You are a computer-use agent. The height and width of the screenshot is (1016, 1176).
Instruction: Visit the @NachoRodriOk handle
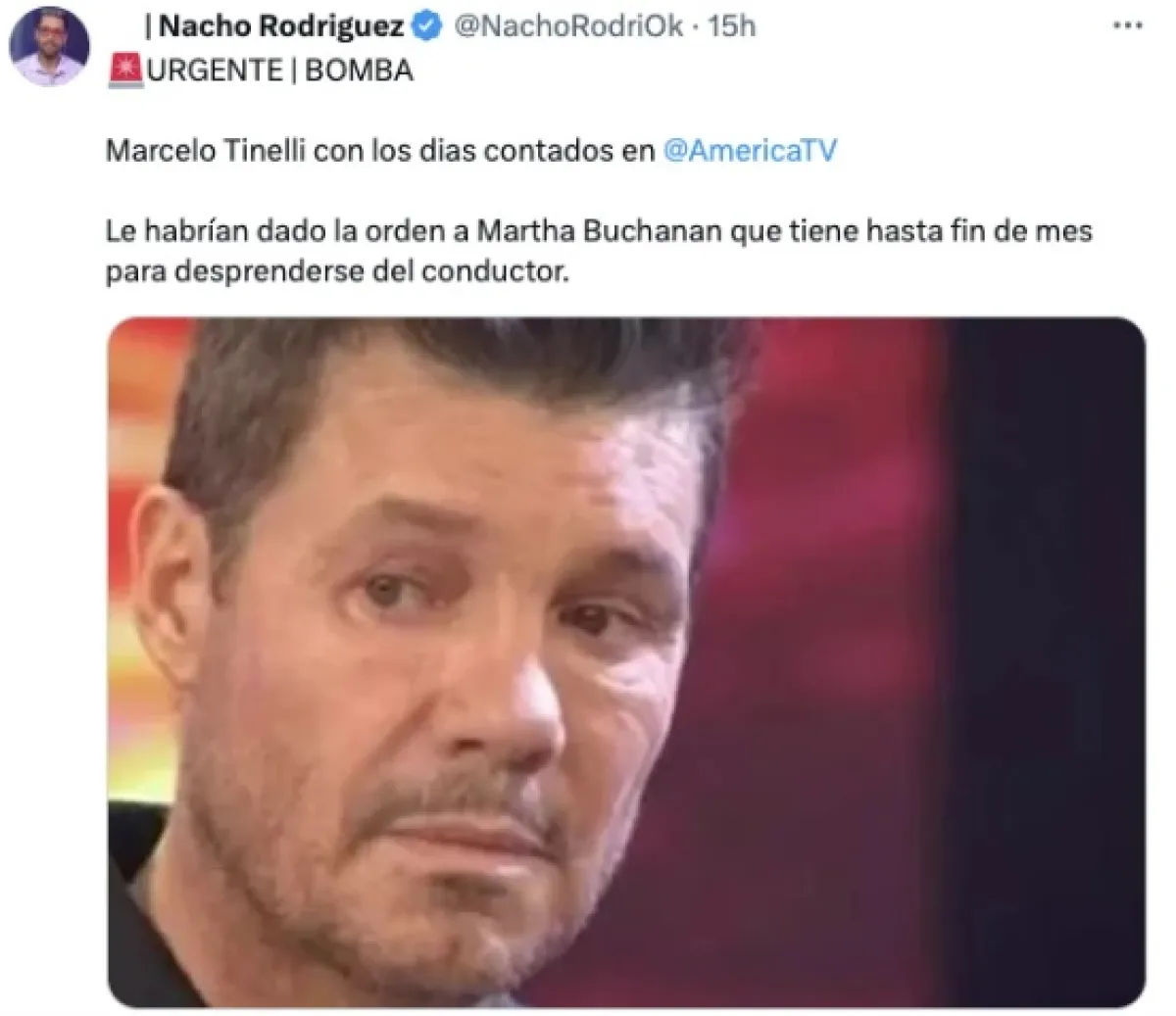(x=566, y=26)
